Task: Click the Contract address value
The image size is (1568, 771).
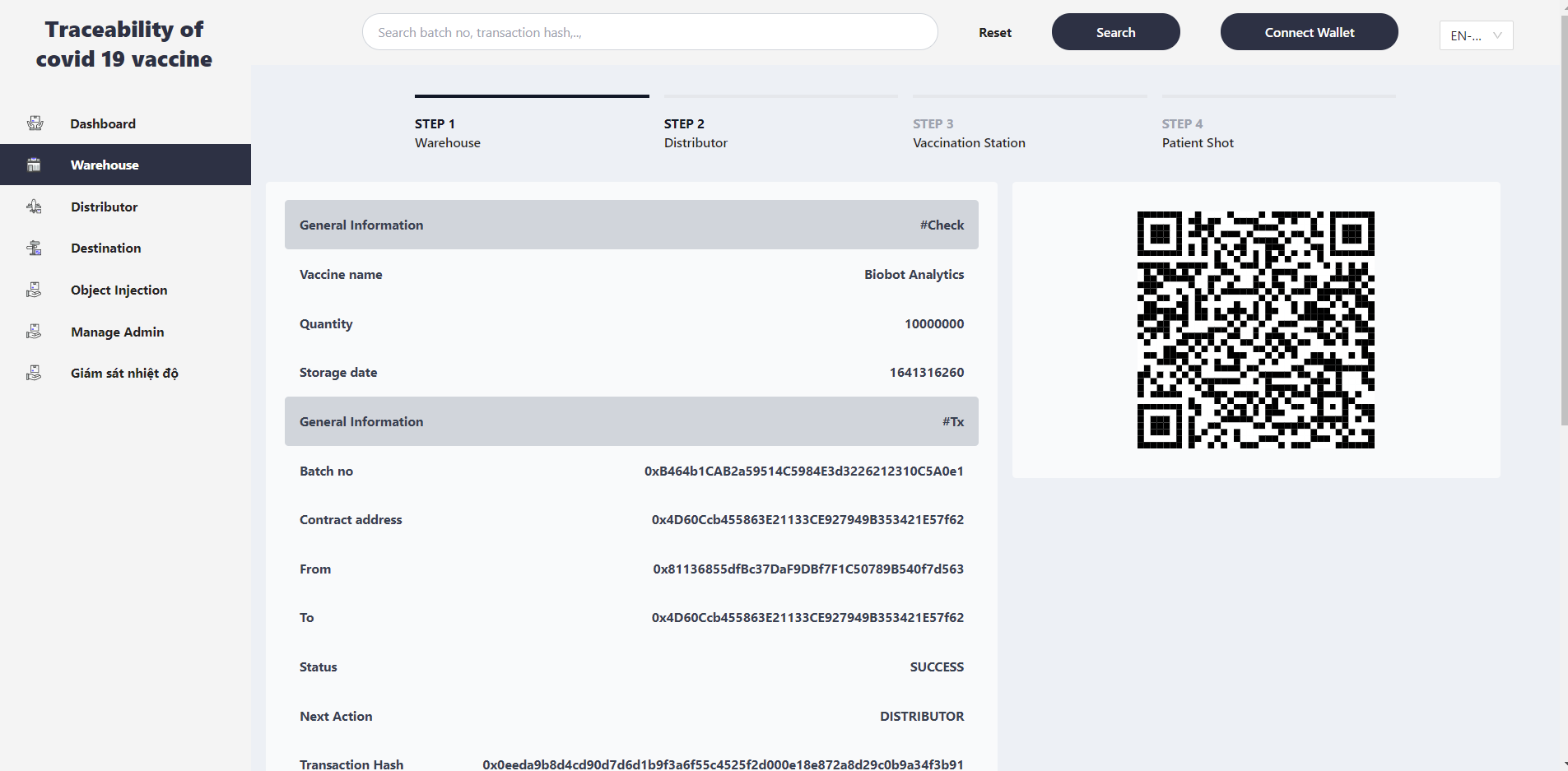Action: click(x=807, y=519)
